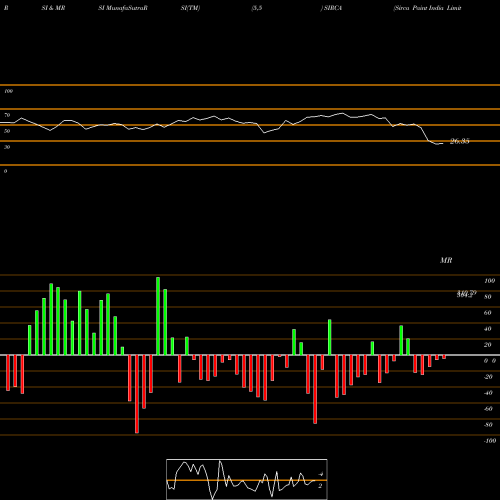Click the ') SIRCA' ticker label
The height and width of the screenshot is (500, 500).
(x=331, y=8)
